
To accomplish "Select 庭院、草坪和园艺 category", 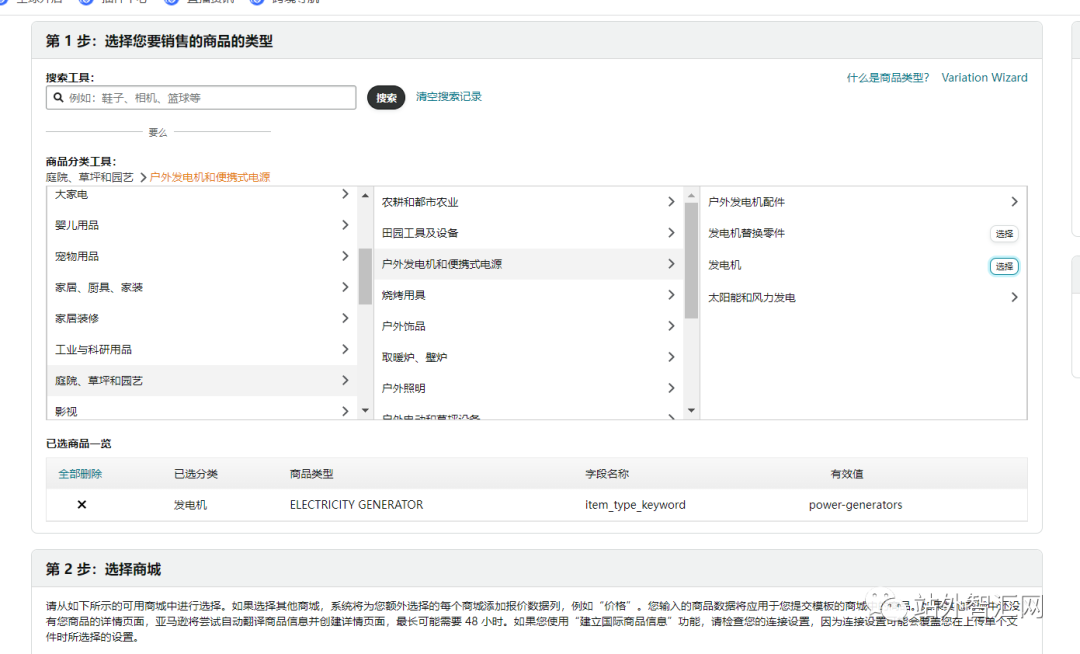I will pyautogui.click(x=99, y=381).
